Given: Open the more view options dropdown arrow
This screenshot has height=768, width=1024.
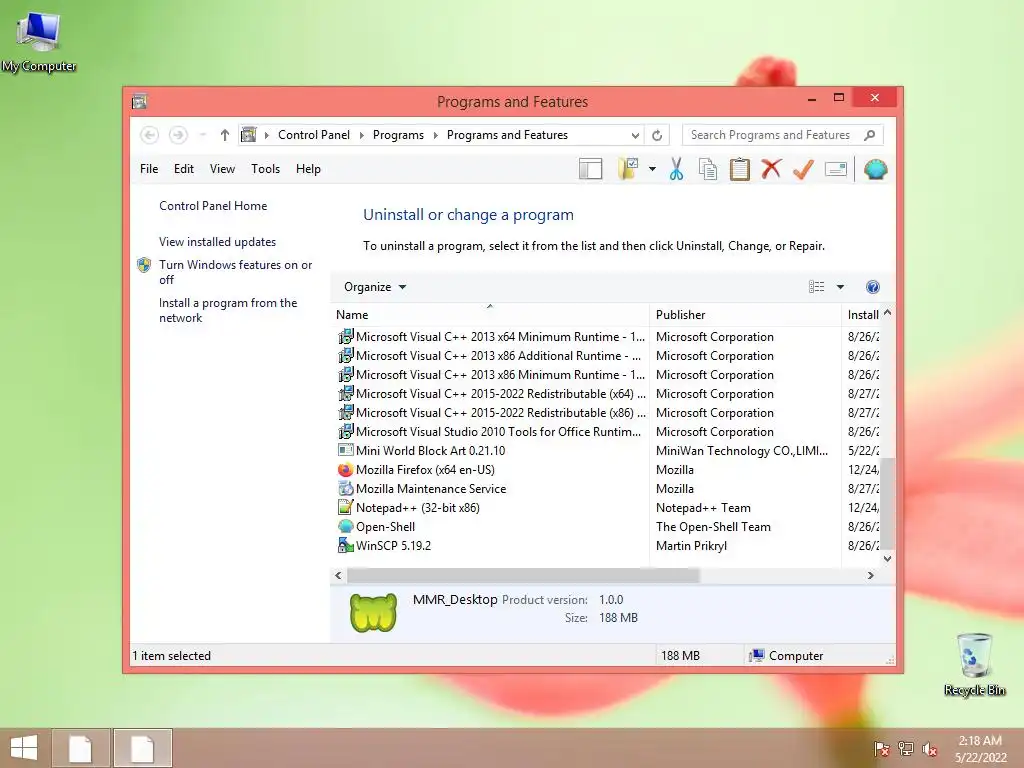Looking at the screenshot, I should click(x=840, y=287).
